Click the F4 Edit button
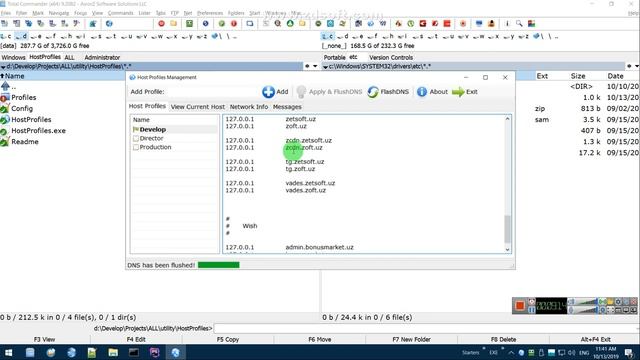This screenshot has width=640, height=360. (136, 340)
